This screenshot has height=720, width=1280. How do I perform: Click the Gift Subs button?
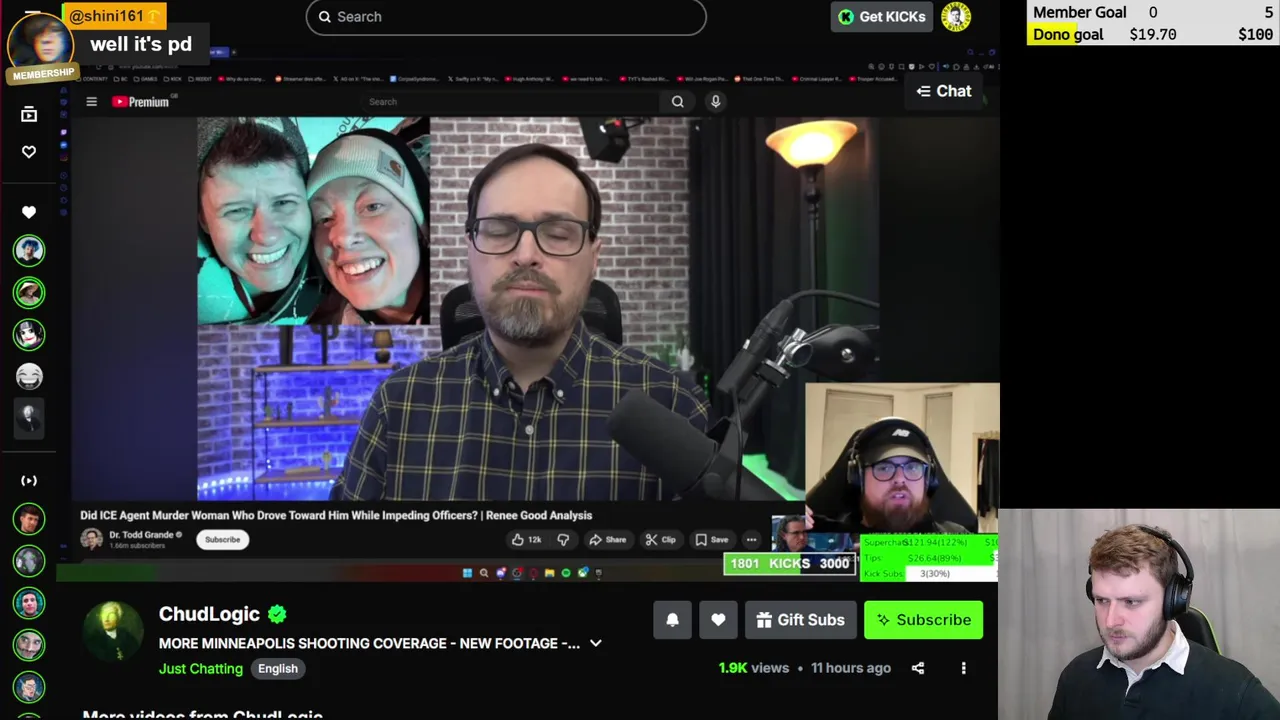tap(801, 620)
